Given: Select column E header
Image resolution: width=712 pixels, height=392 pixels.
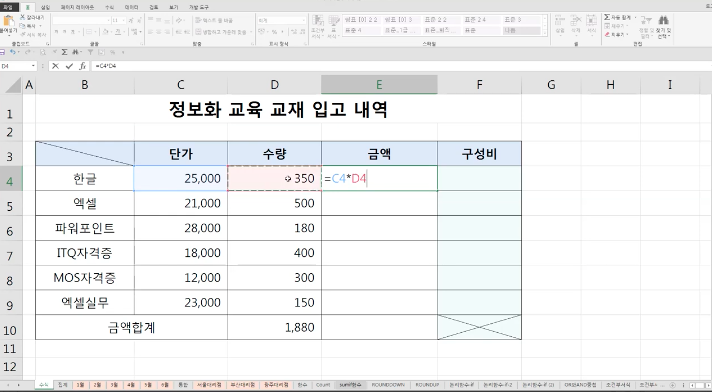Looking at the screenshot, I should tap(379, 84).
